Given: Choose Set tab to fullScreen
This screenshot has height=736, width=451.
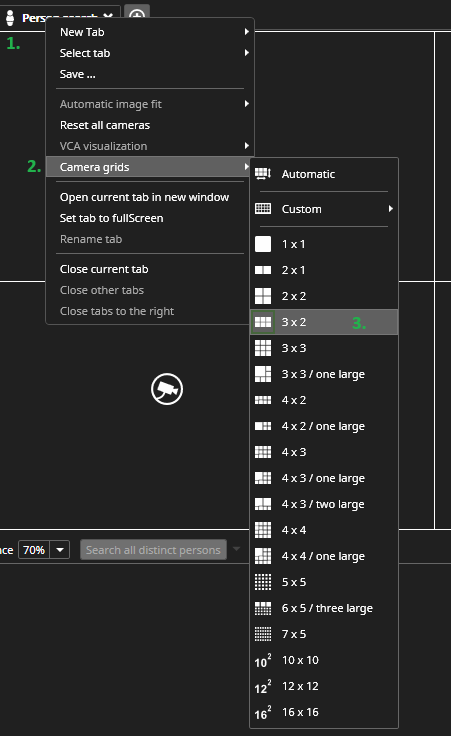Looking at the screenshot, I should pyautogui.click(x=111, y=218).
